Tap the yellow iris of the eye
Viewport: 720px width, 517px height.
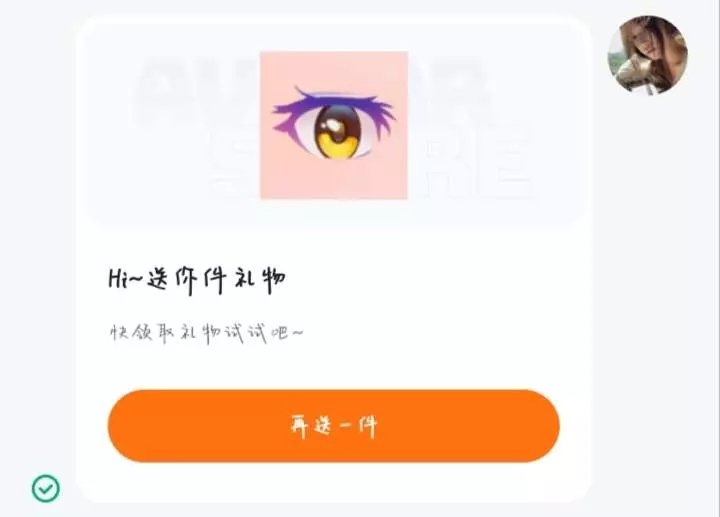pos(340,145)
